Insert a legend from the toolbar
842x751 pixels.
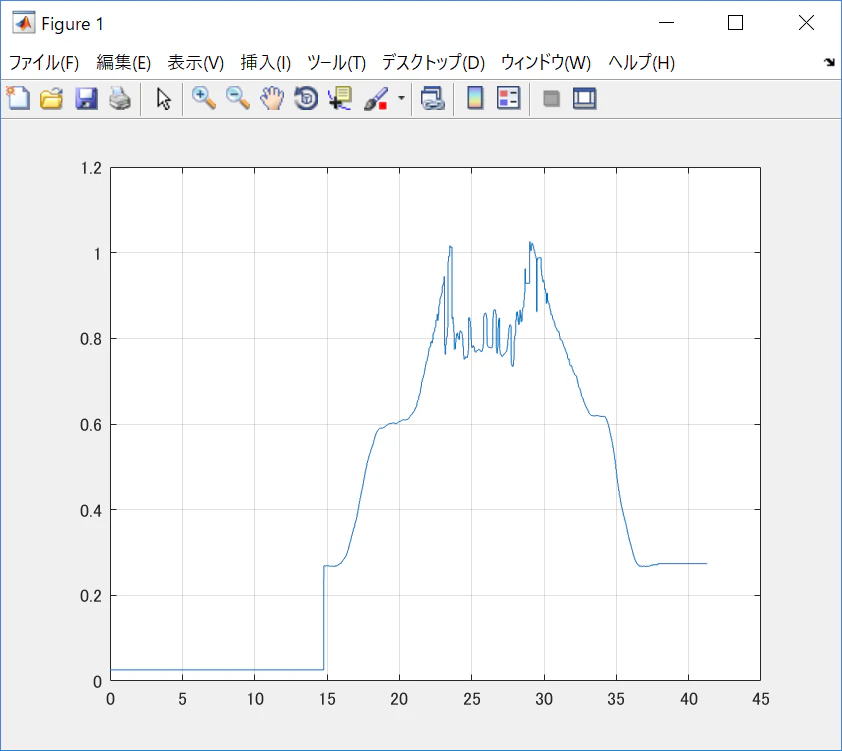[x=508, y=98]
